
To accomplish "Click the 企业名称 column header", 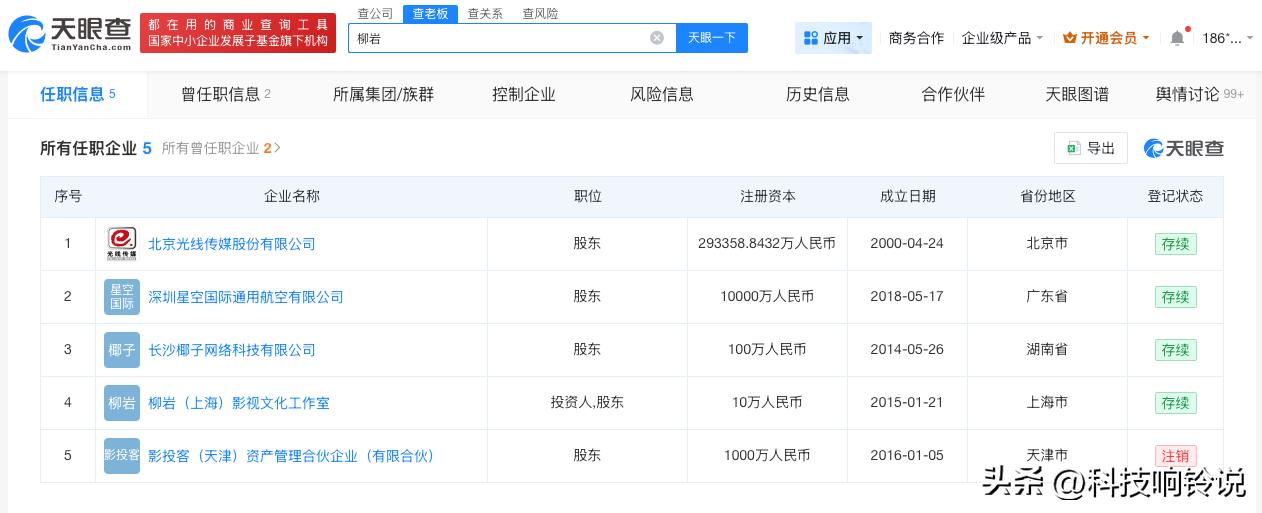I will [x=292, y=196].
